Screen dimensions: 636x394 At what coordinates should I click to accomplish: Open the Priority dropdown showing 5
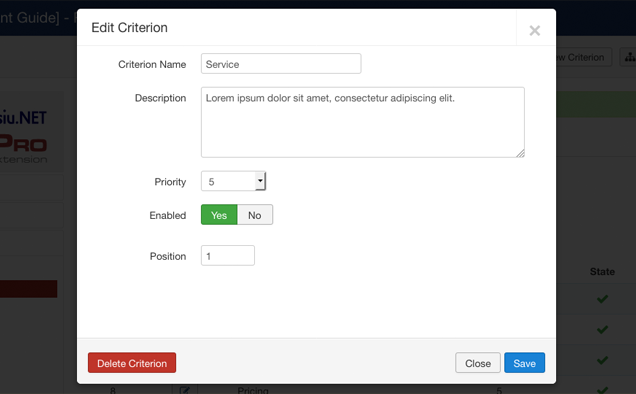pos(234,181)
